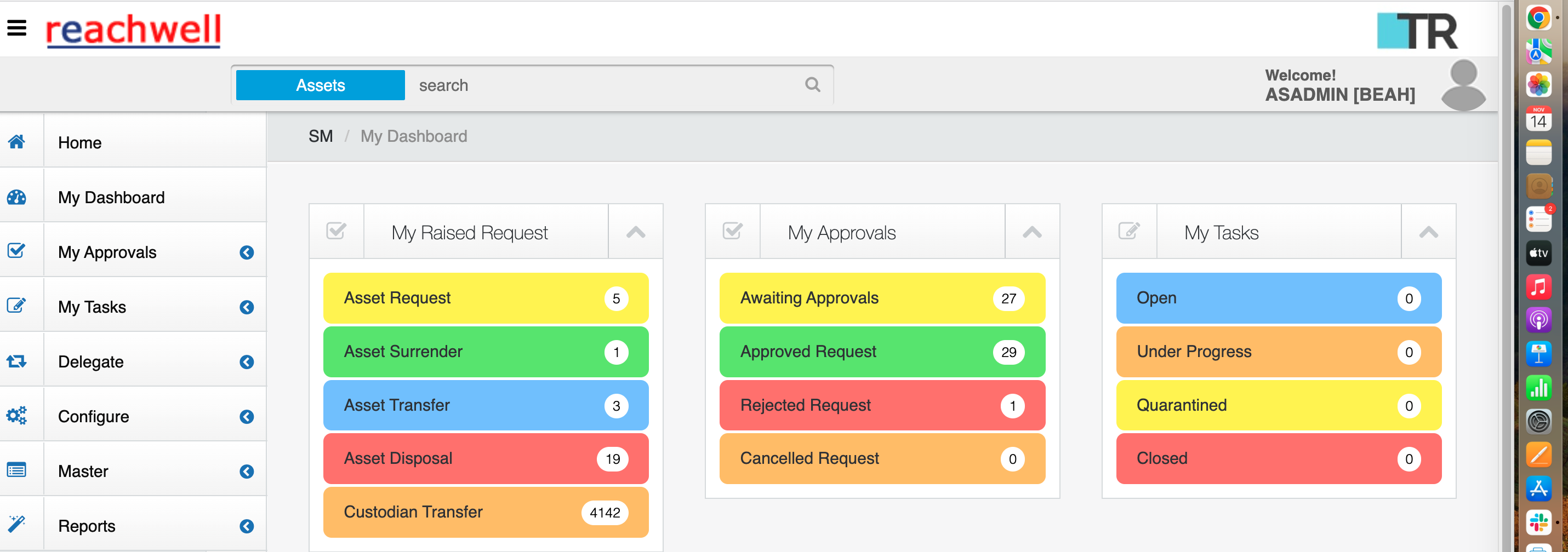
Task: Switch to the Assets search tab
Action: click(x=319, y=84)
